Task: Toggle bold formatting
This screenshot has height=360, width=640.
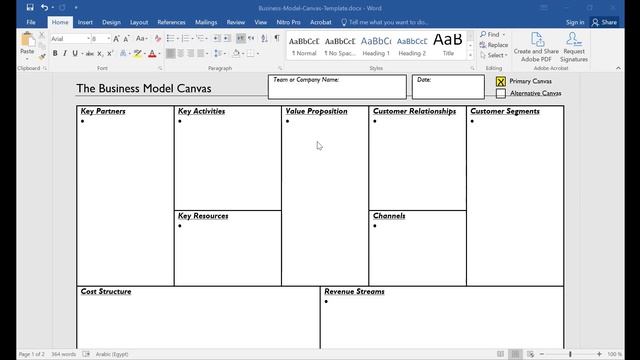Action: coord(55,53)
